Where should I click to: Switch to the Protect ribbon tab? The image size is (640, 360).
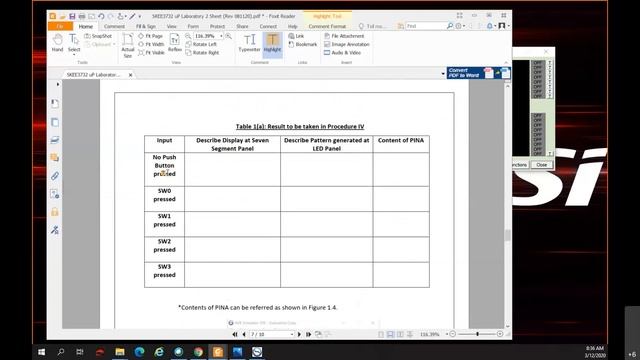coord(217,26)
